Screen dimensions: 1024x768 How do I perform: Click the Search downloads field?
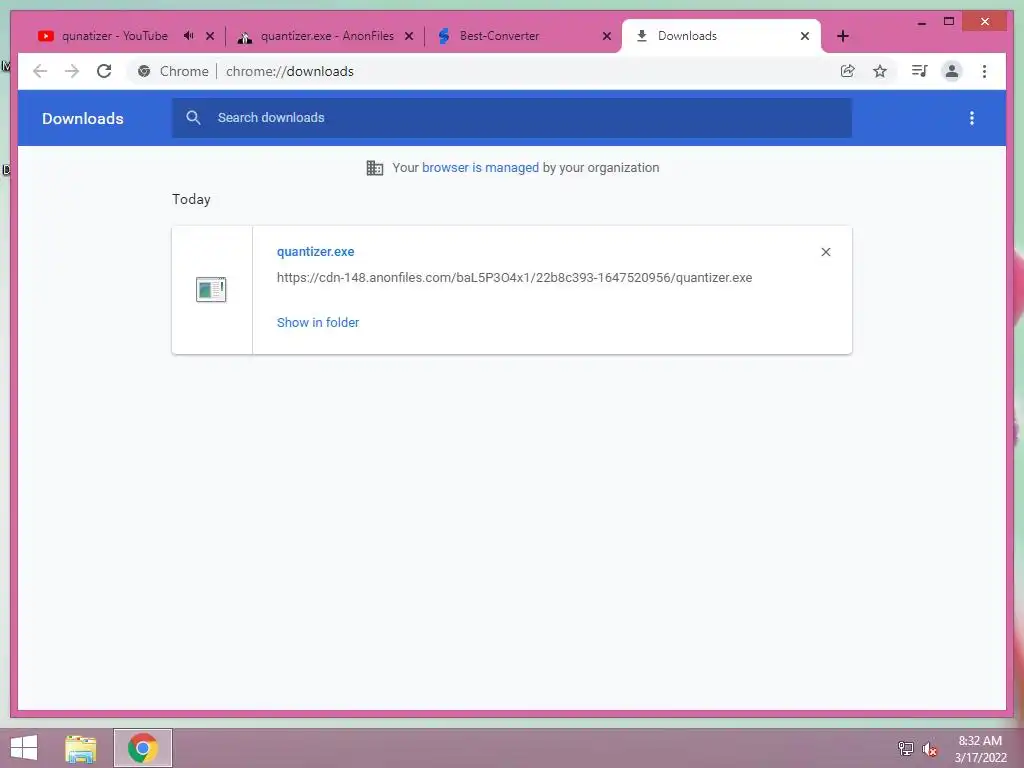point(512,118)
